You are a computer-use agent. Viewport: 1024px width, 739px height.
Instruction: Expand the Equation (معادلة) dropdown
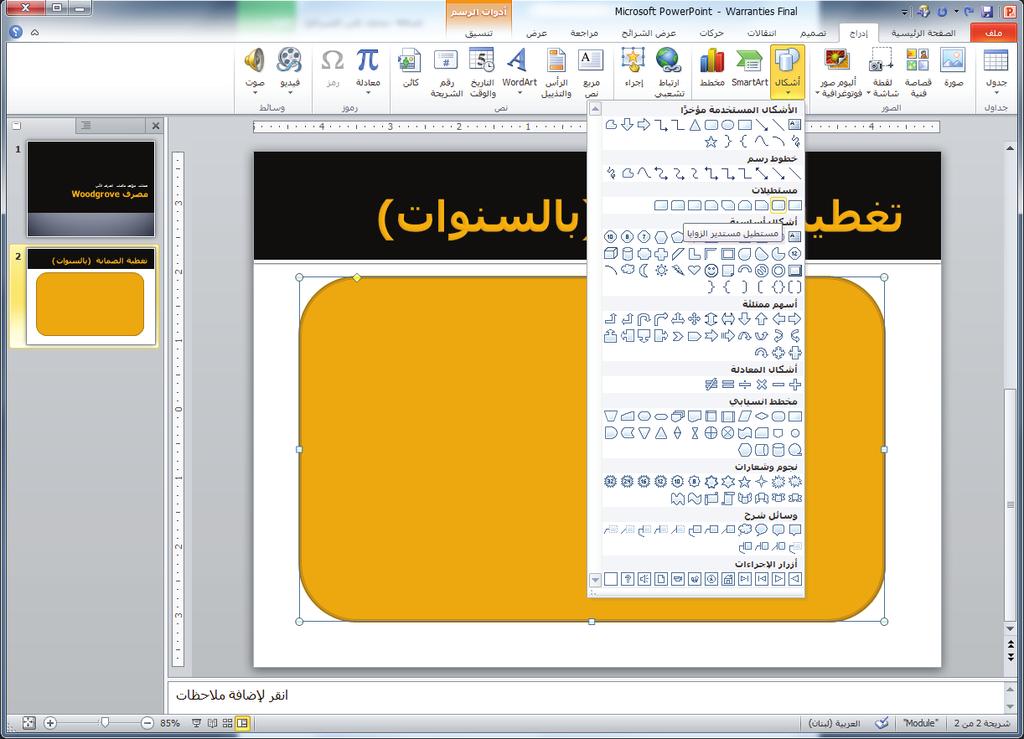(x=368, y=93)
